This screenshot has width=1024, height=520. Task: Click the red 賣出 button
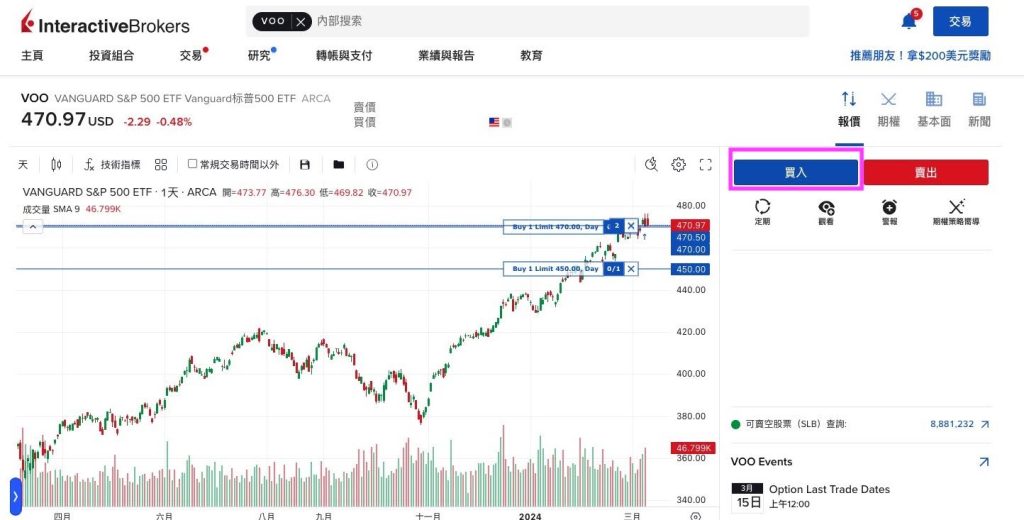click(926, 173)
